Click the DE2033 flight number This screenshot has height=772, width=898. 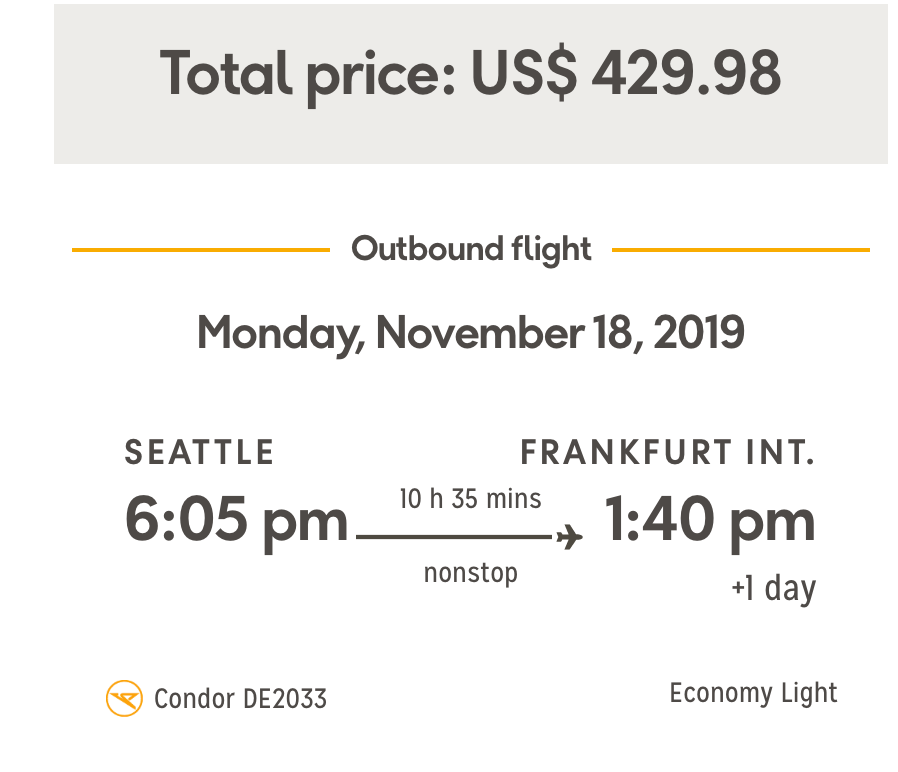click(284, 698)
